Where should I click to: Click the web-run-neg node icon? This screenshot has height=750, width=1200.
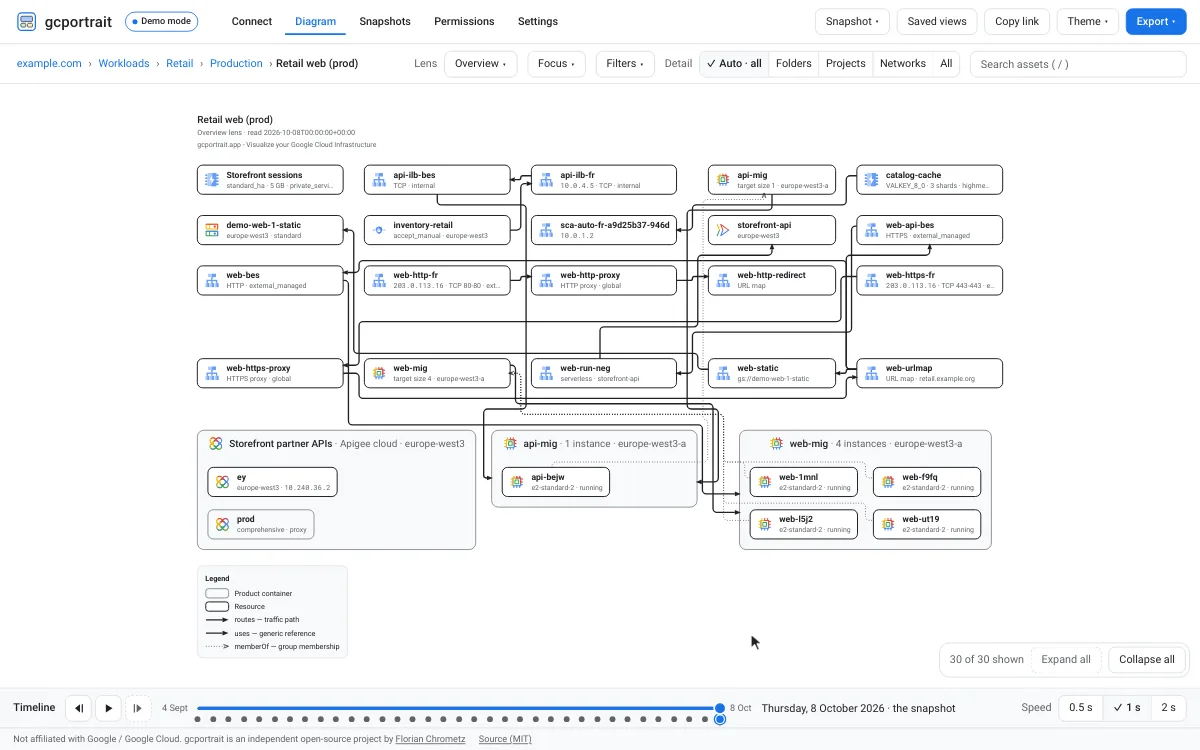click(546, 373)
